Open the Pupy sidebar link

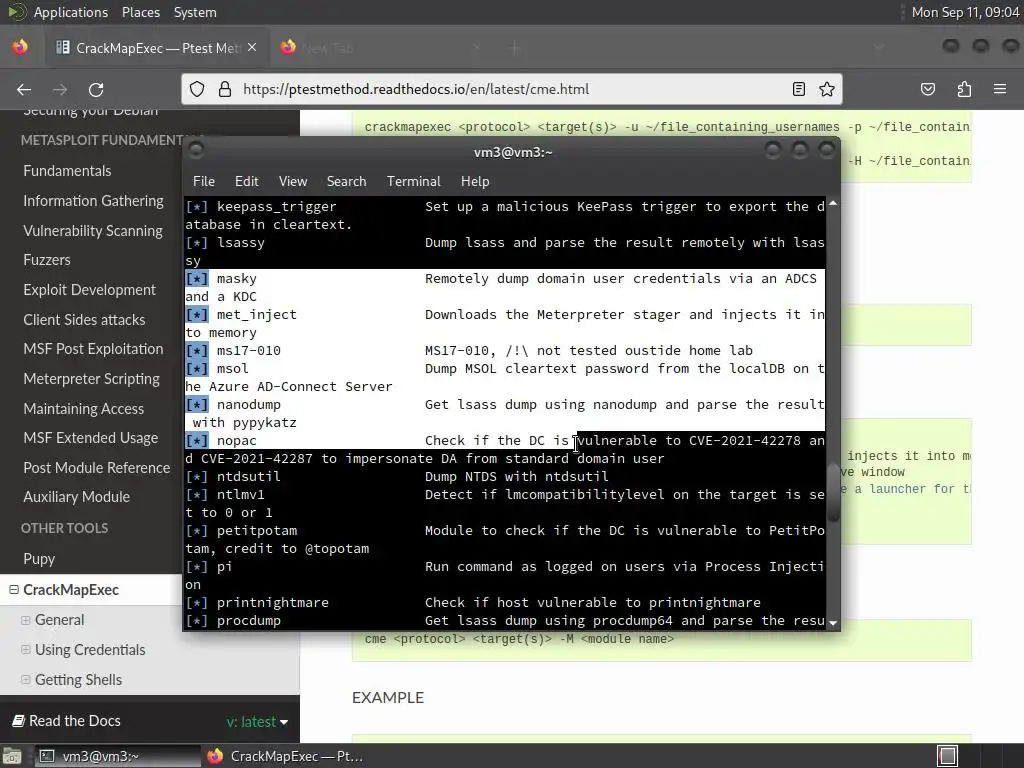tap(39, 559)
